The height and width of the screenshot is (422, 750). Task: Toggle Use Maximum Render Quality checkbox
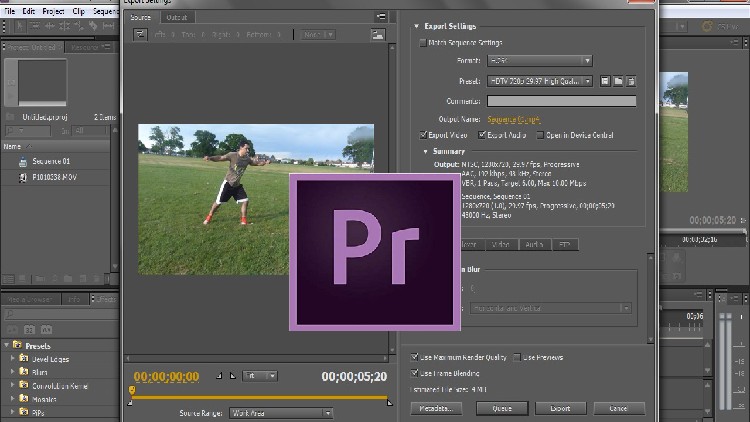414,357
